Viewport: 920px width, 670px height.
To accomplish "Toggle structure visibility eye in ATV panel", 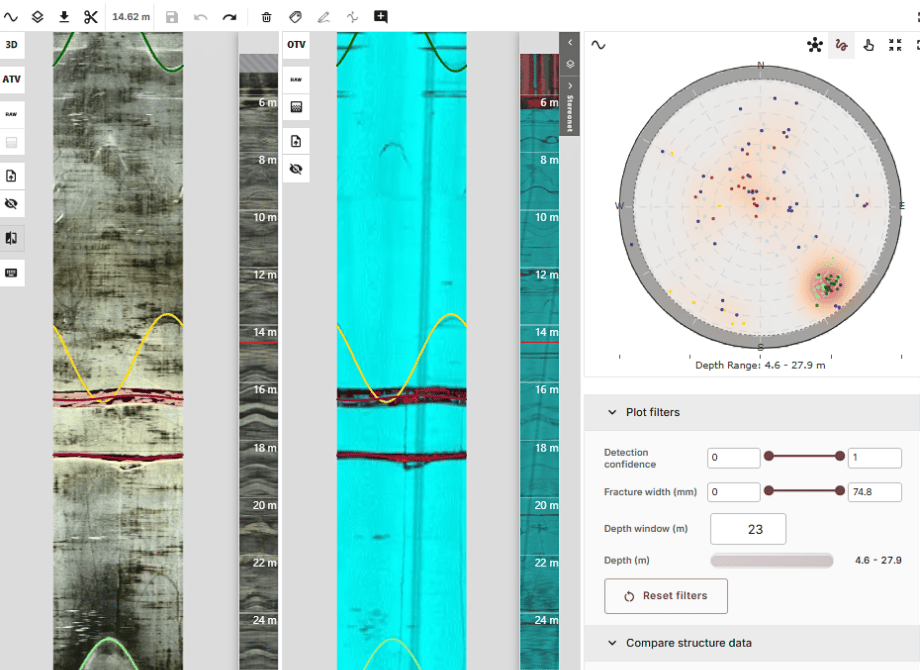I will pyautogui.click(x=12, y=204).
